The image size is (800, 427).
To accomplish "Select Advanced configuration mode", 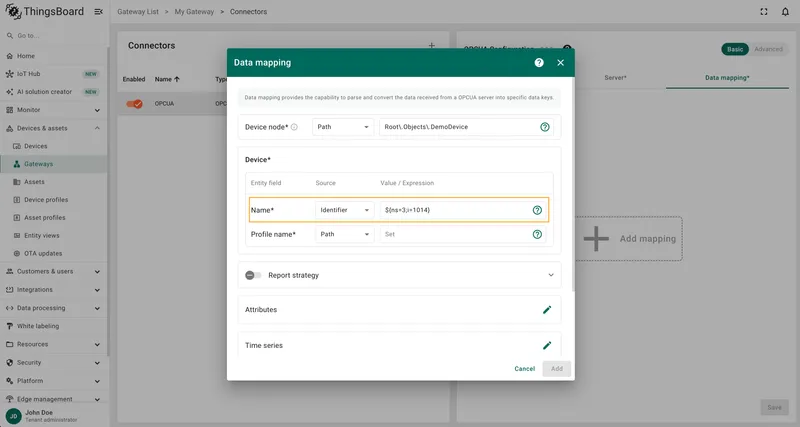I will 768,49.
